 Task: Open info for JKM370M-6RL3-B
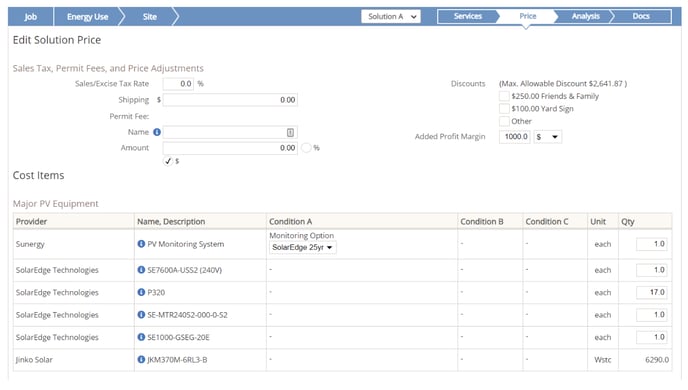click(x=141, y=359)
